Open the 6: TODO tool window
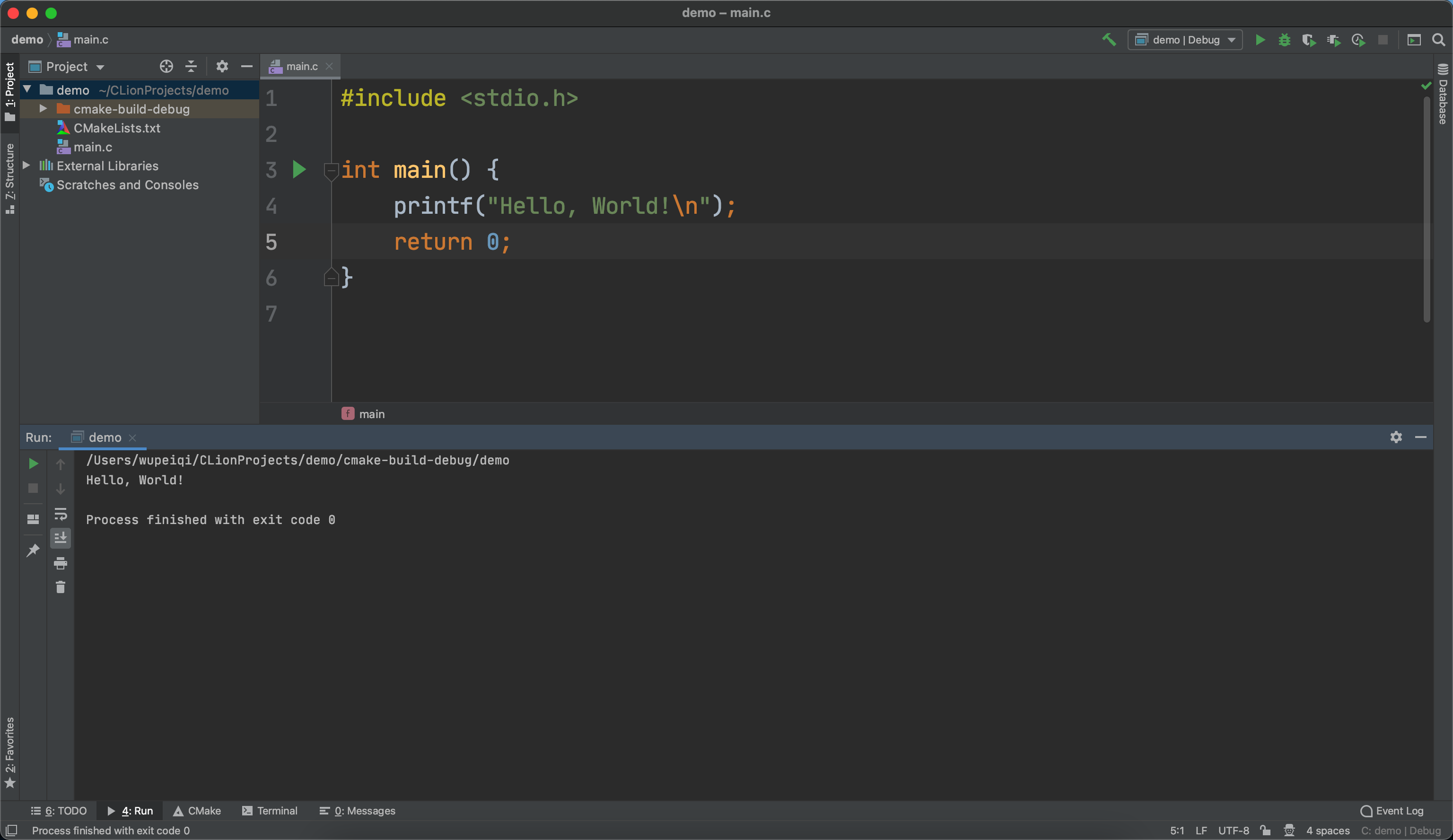Image resolution: width=1453 pixels, height=840 pixels. 59,811
